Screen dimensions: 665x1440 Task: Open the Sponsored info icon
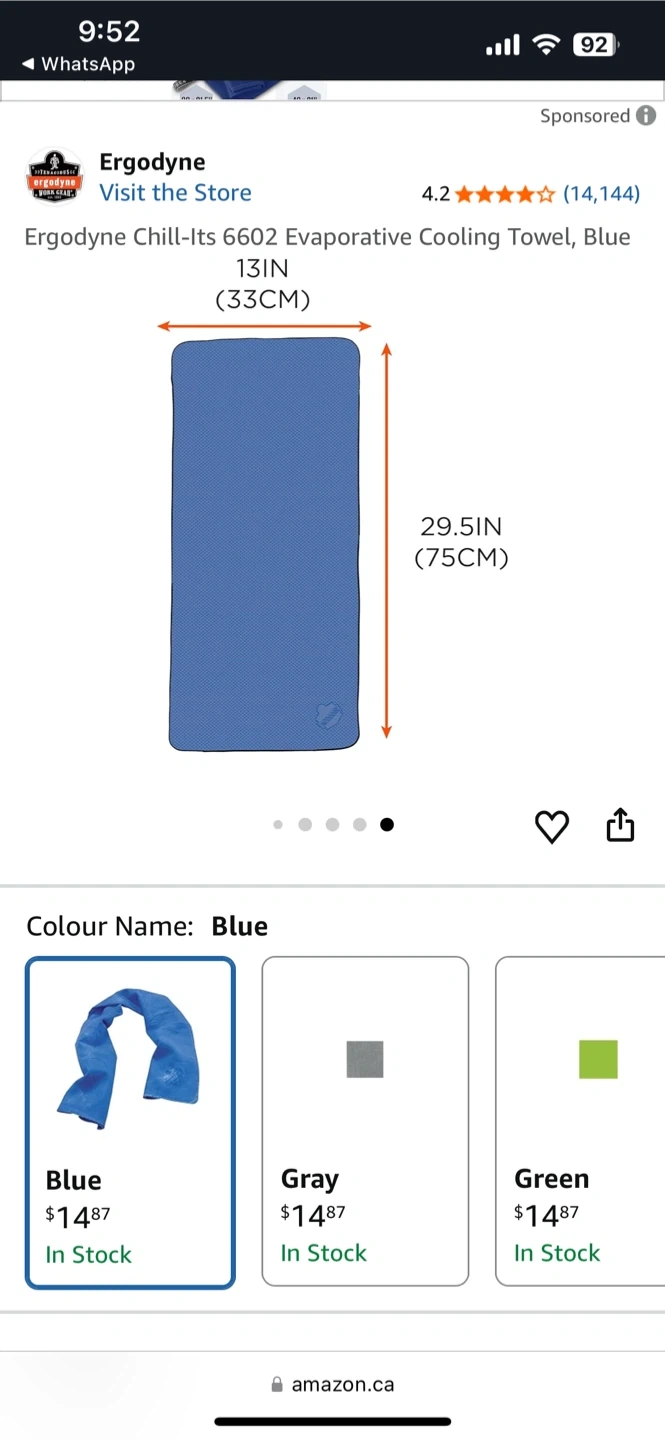(647, 116)
